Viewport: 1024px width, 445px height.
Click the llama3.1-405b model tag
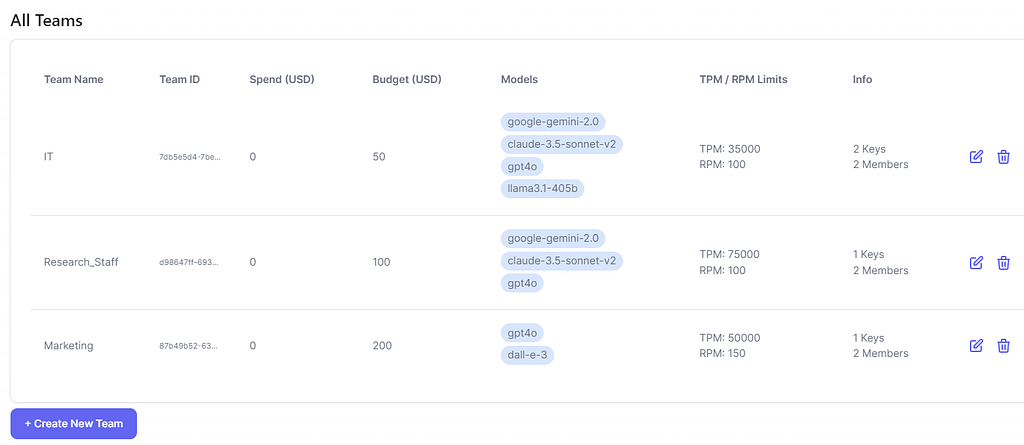click(x=542, y=189)
